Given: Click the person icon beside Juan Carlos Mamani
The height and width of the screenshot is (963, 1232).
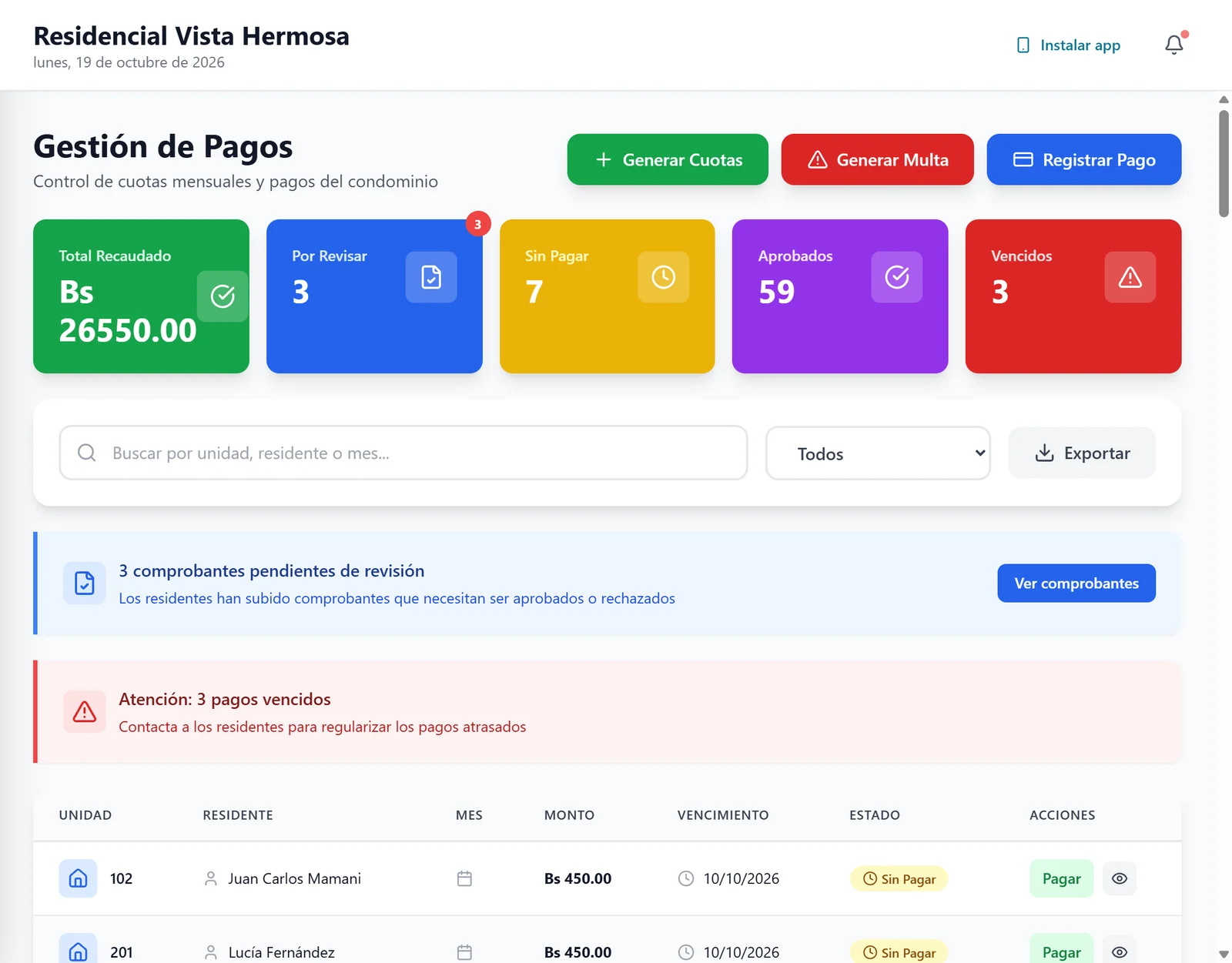Looking at the screenshot, I should pos(210,878).
